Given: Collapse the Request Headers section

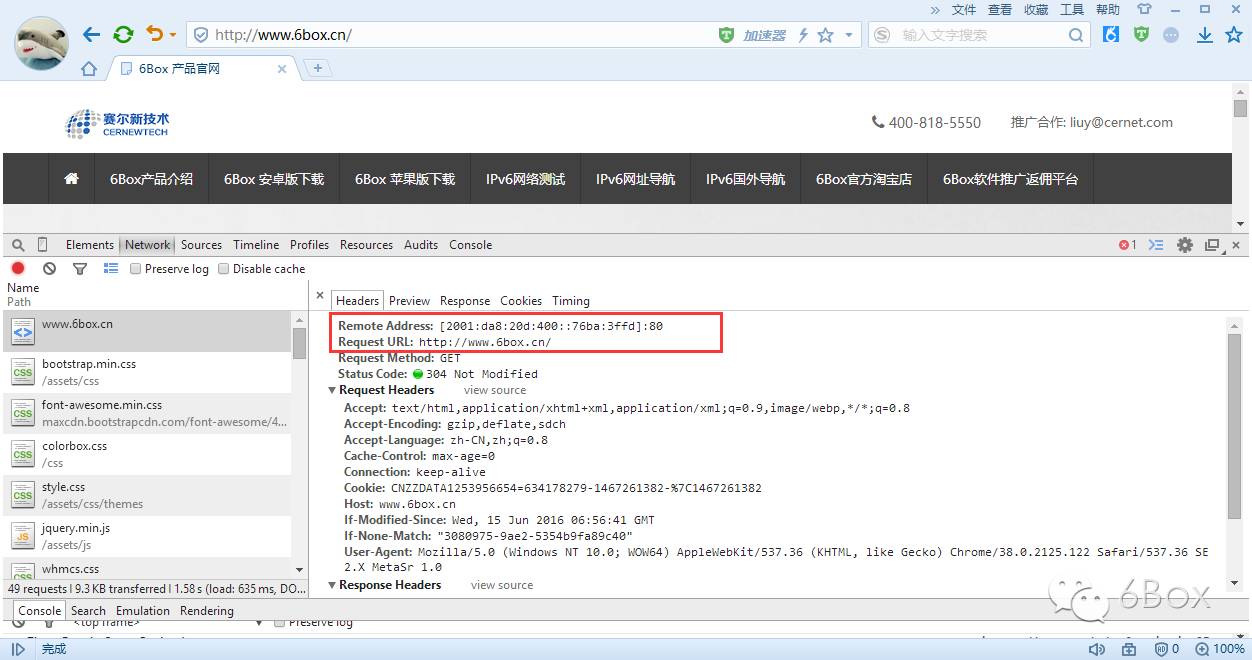Looking at the screenshot, I should [x=333, y=390].
